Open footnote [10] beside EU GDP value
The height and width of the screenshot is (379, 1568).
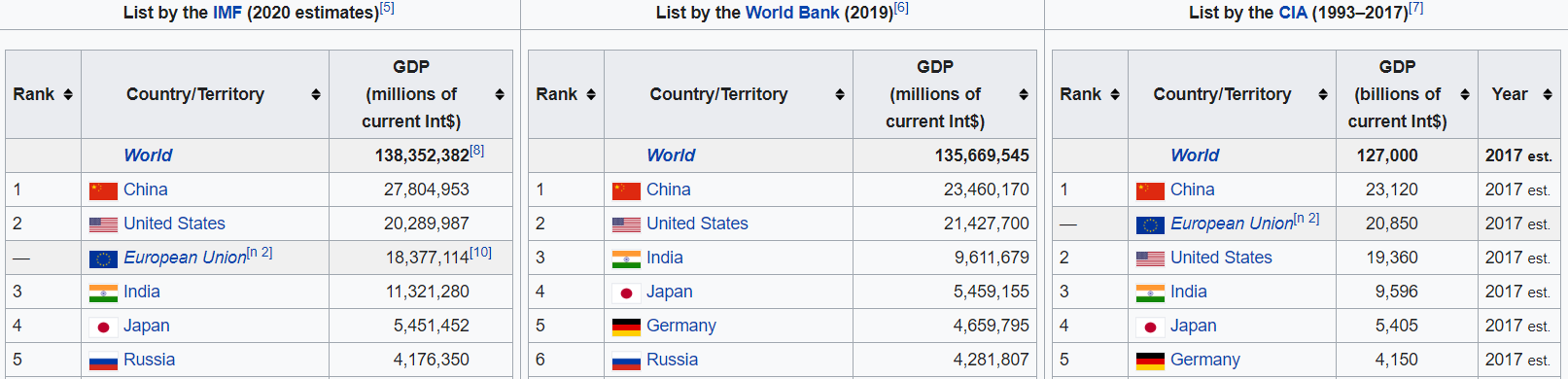coord(480,253)
